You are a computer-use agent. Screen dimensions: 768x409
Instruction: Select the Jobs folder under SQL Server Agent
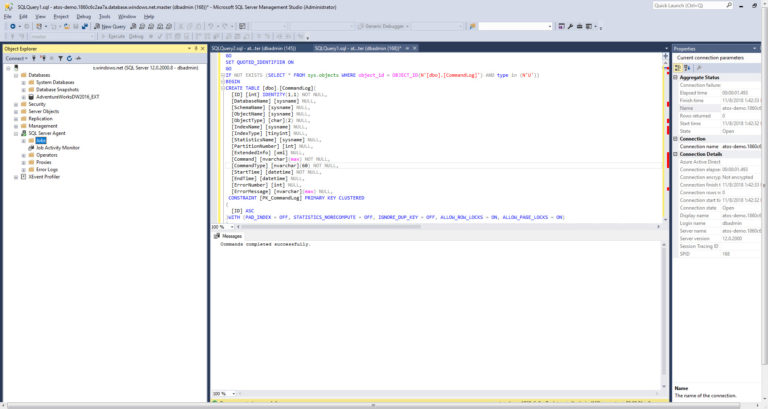click(x=41, y=141)
